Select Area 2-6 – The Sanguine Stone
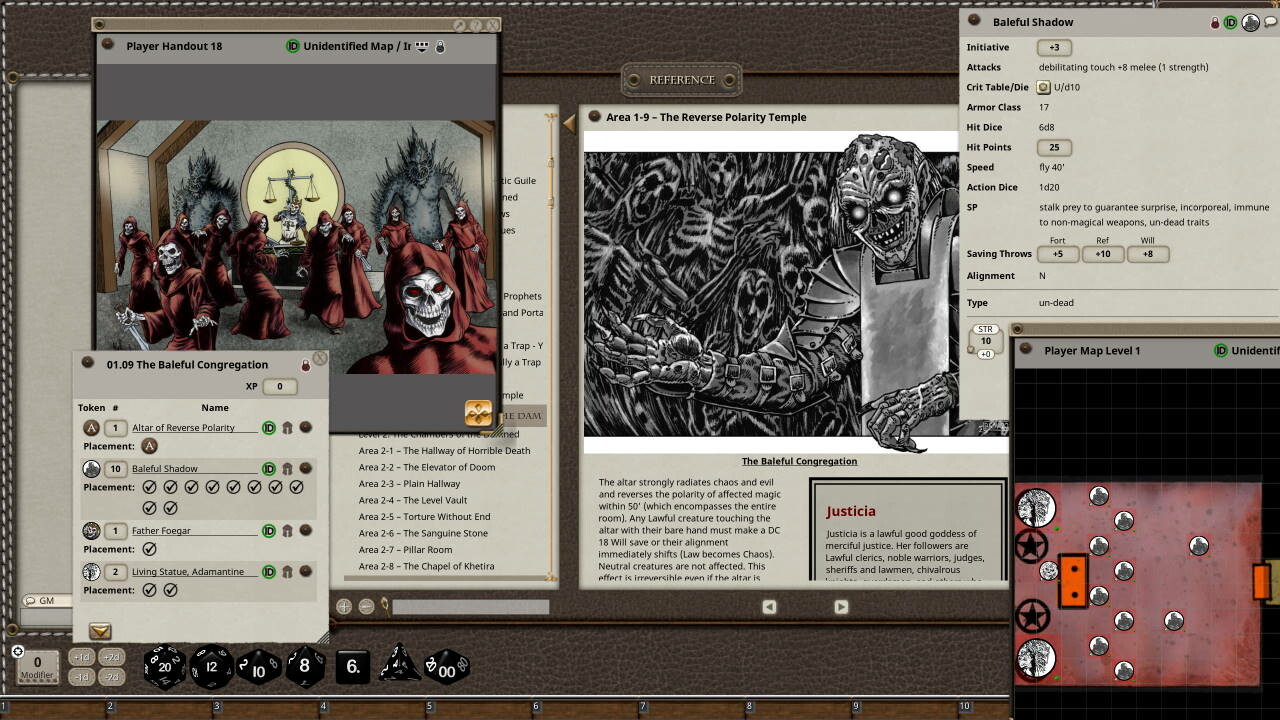Viewport: 1280px width, 720px height. (423, 533)
